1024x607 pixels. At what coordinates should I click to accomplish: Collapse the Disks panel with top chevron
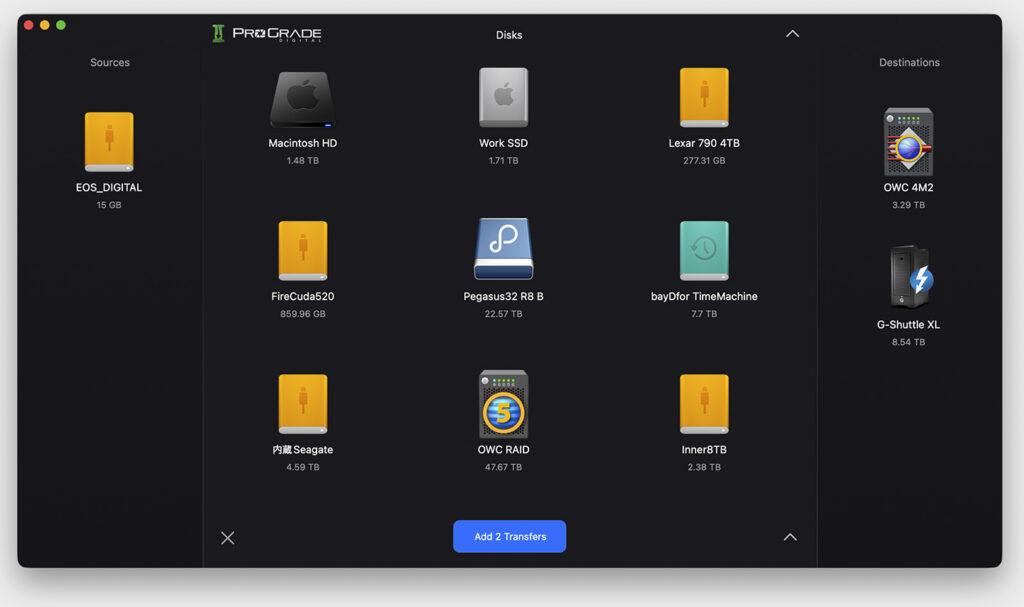(792, 34)
